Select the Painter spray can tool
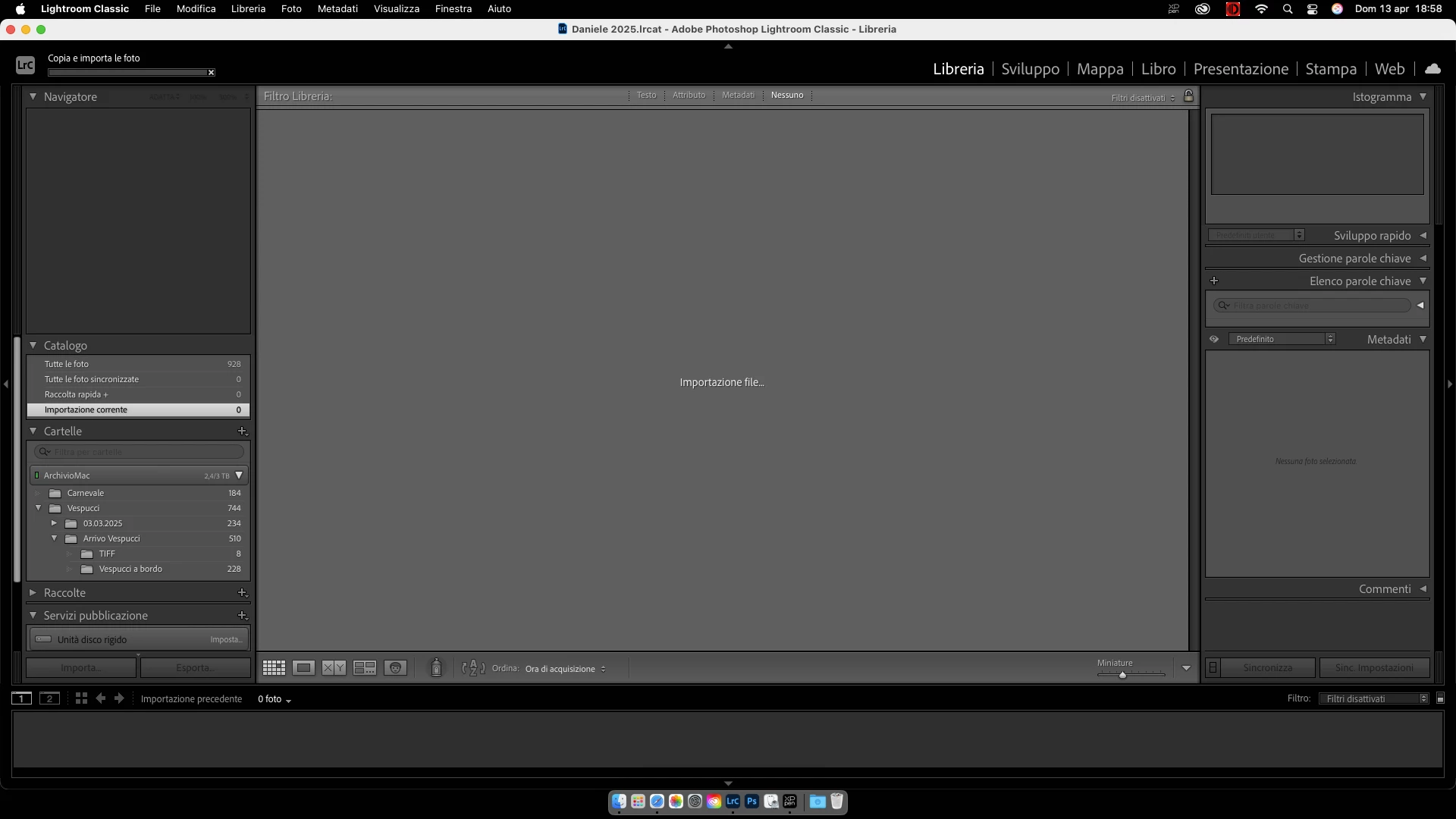 436,667
